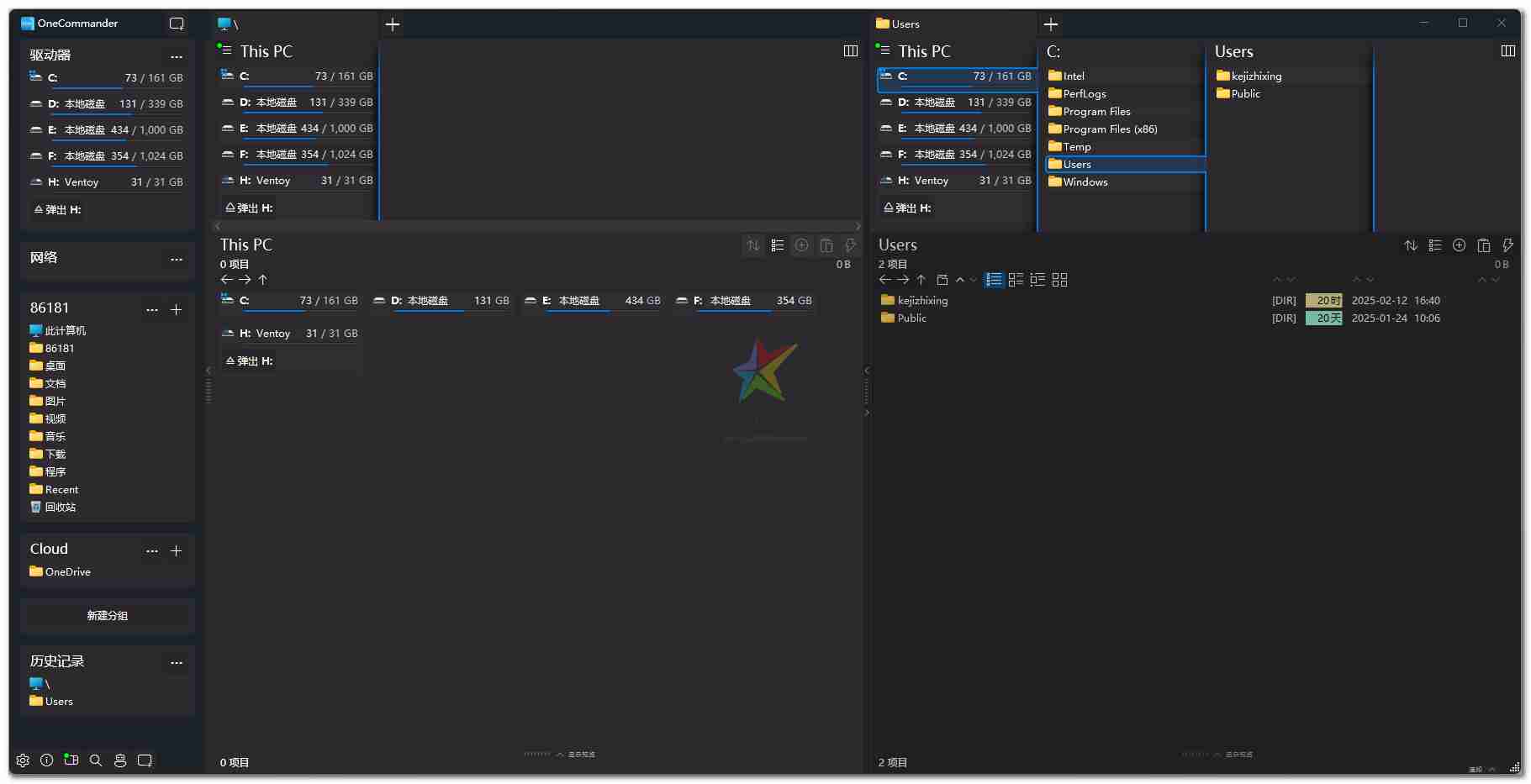Eject drive H in the sidebar
This screenshot has height=784, width=1531.
(58, 210)
